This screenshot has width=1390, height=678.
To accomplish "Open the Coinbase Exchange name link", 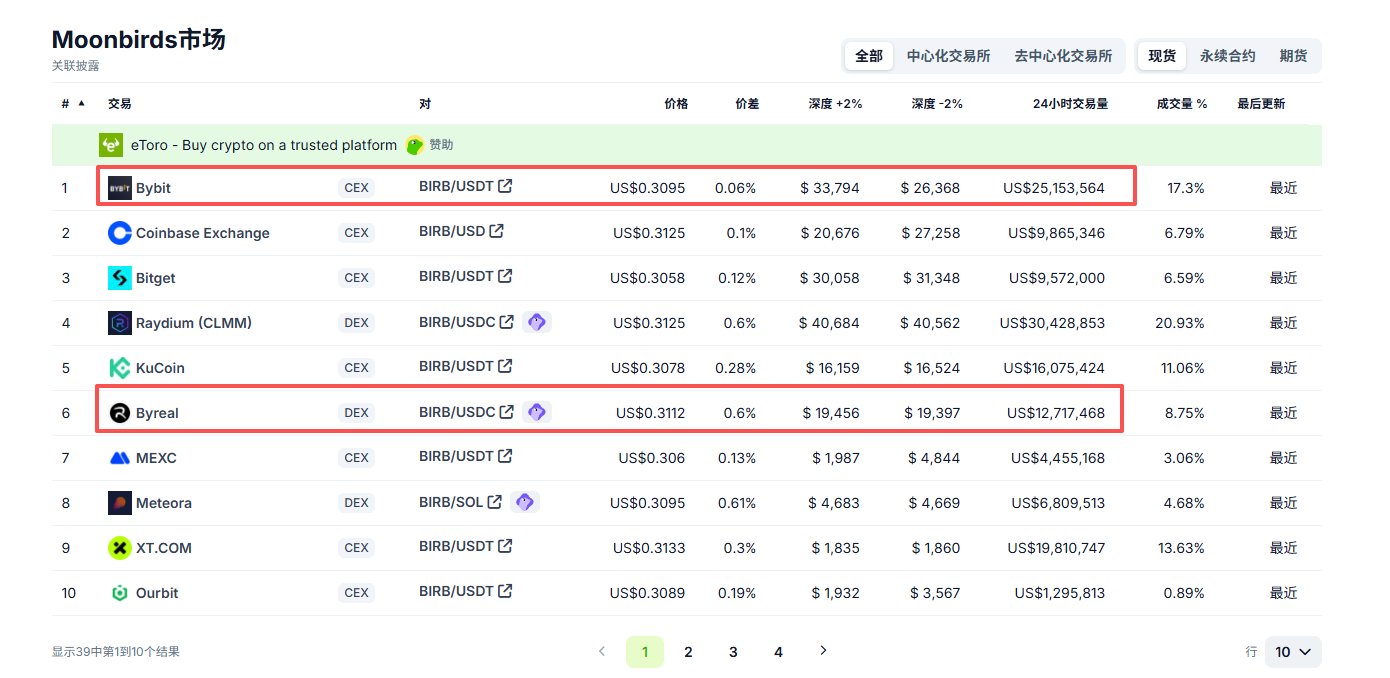I will (x=203, y=233).
